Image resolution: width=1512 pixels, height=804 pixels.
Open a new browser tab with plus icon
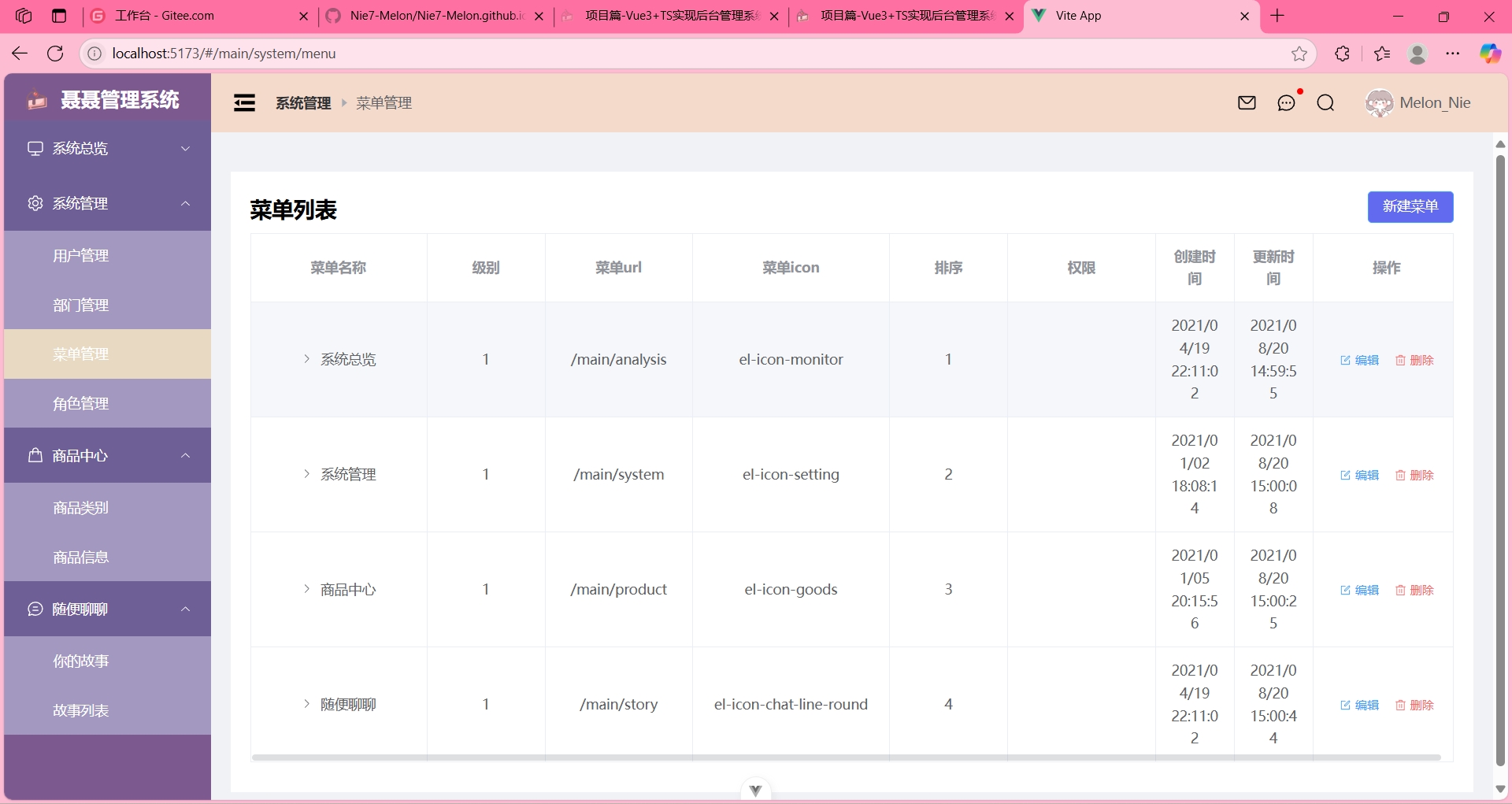pyautogui.click(x=1277, y=16)
